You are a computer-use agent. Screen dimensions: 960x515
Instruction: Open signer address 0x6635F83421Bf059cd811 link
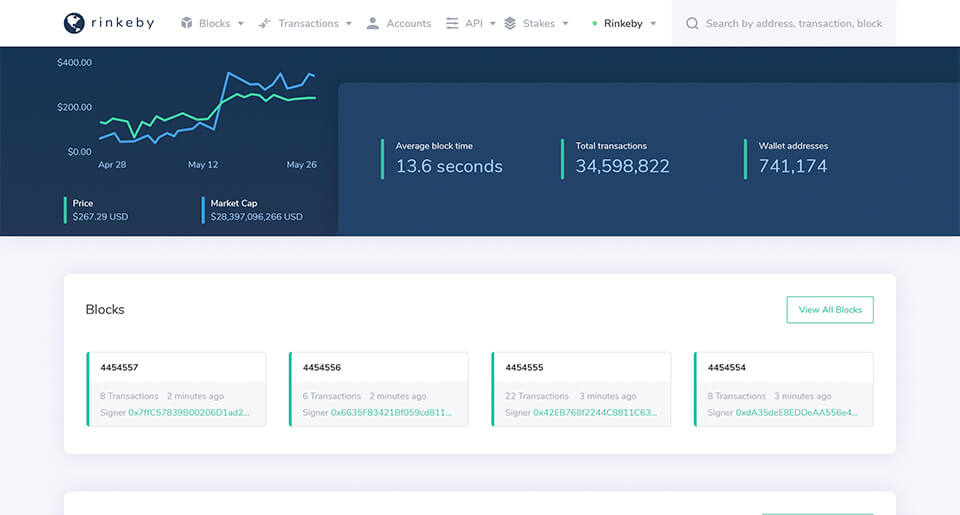(392, 412)
